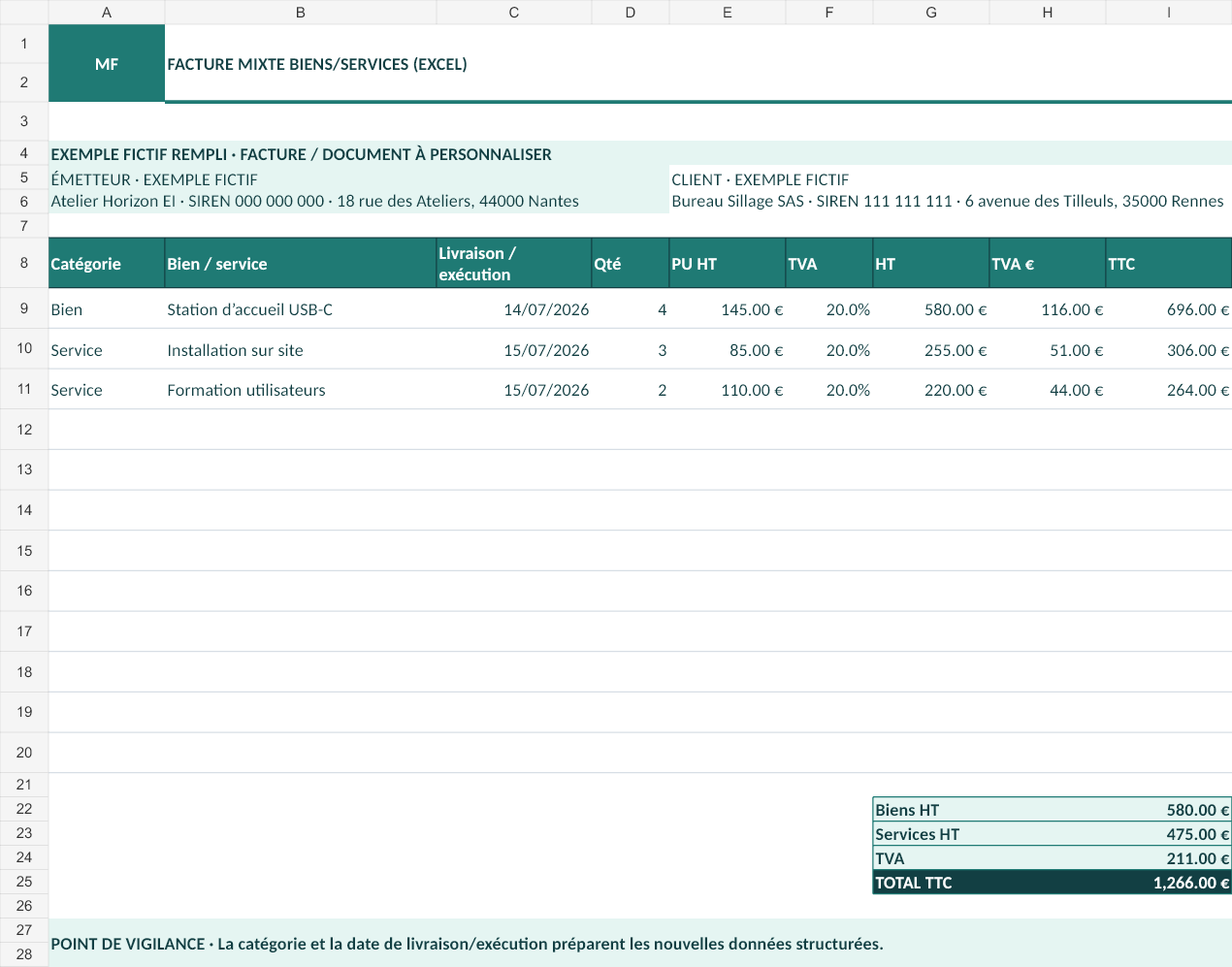Click the 580.00 € HT cell in row 9

931,308
